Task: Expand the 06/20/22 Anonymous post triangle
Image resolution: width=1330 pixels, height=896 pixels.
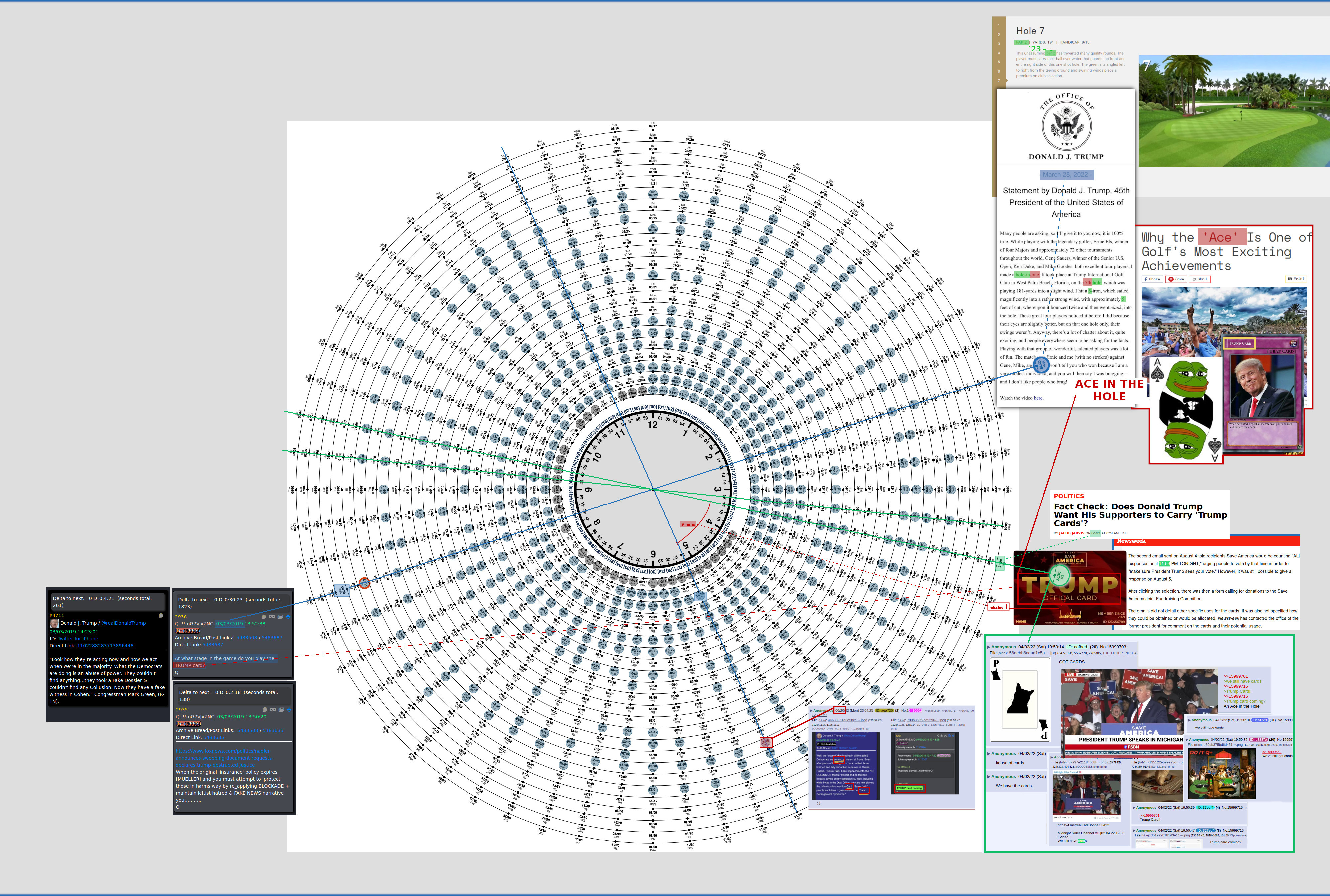Action: click(x=811, y=710)
